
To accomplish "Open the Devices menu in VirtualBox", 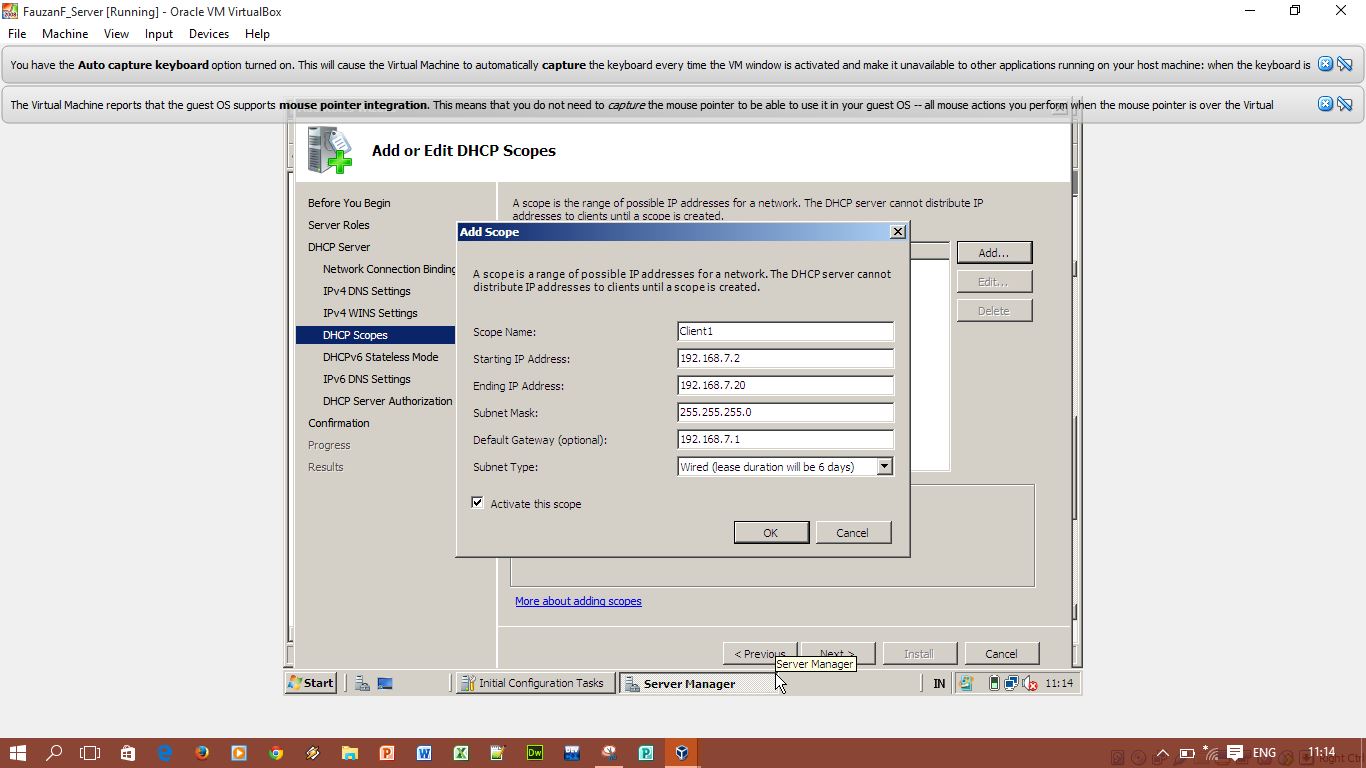I will [x=208, y=33].
